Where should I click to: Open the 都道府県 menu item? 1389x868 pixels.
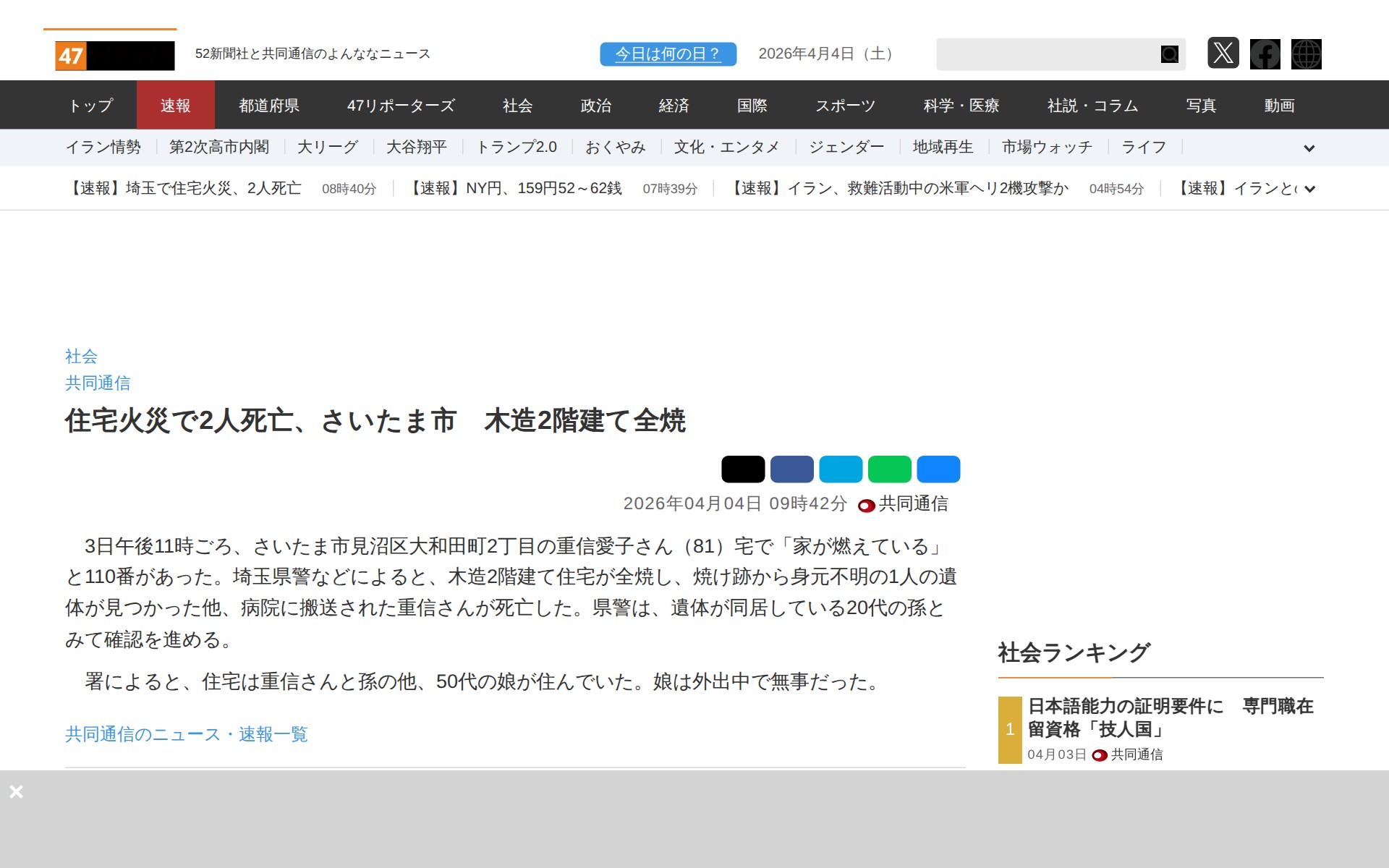click(268, 106)
